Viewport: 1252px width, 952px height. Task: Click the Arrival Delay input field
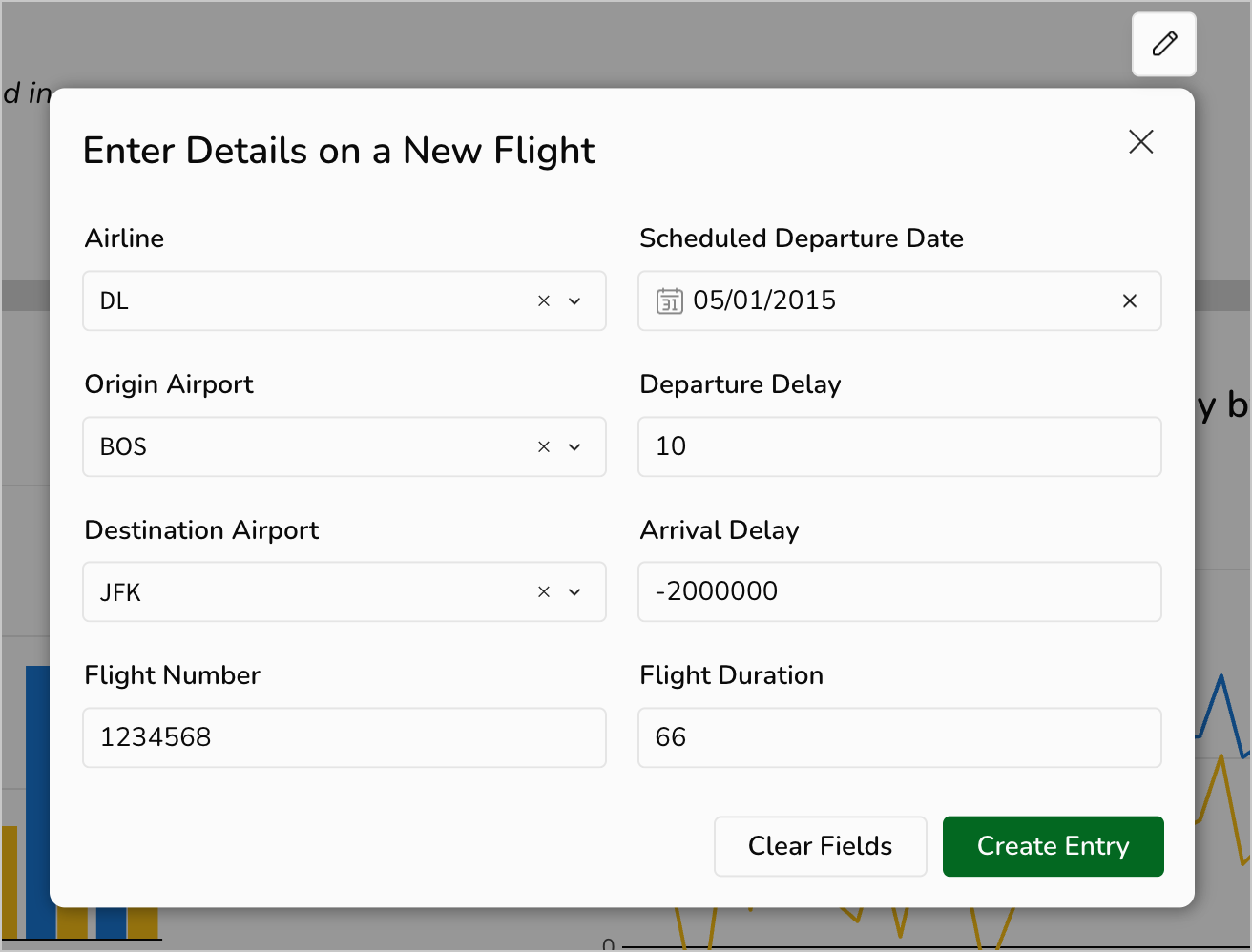click(x=899, y=591)
